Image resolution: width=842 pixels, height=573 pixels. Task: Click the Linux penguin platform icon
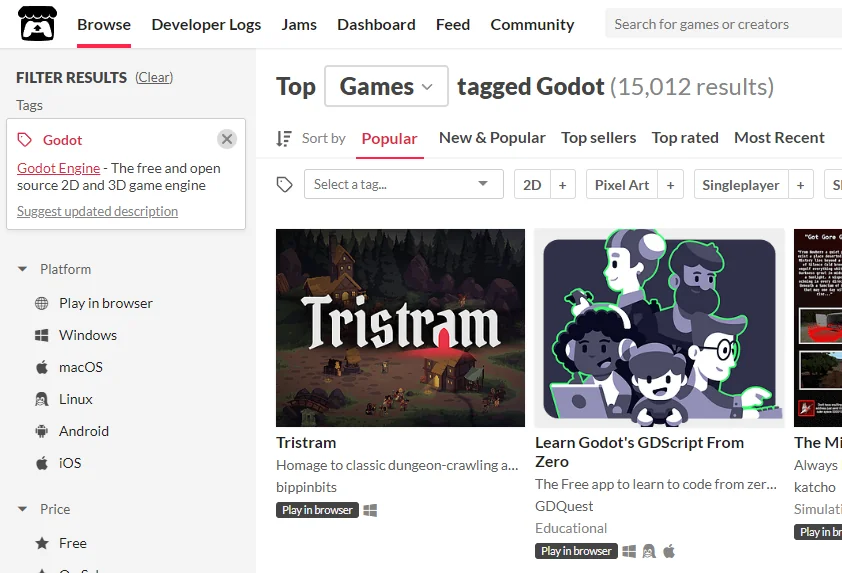pos(41,399)
